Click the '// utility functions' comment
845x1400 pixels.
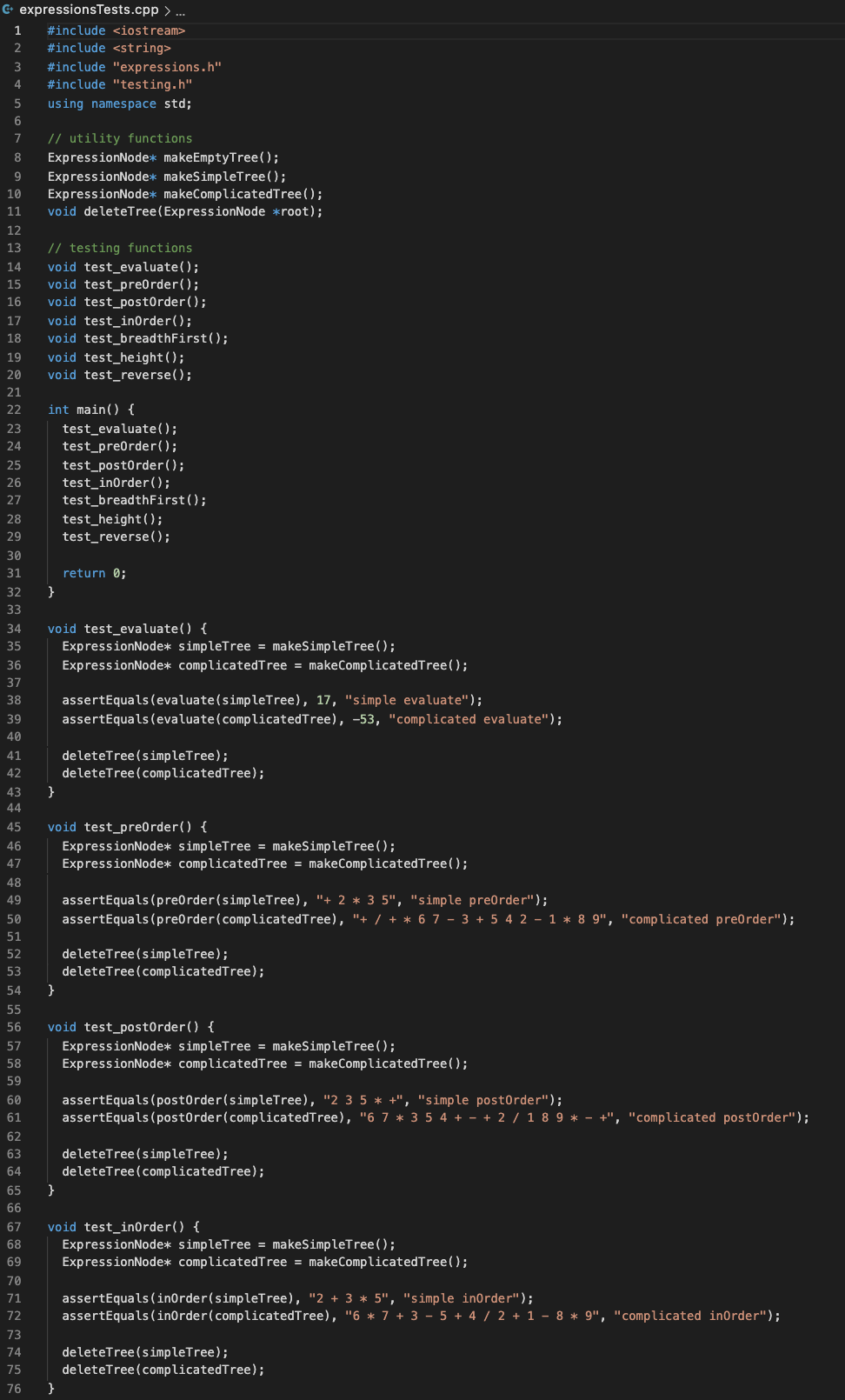click(120, 138)
